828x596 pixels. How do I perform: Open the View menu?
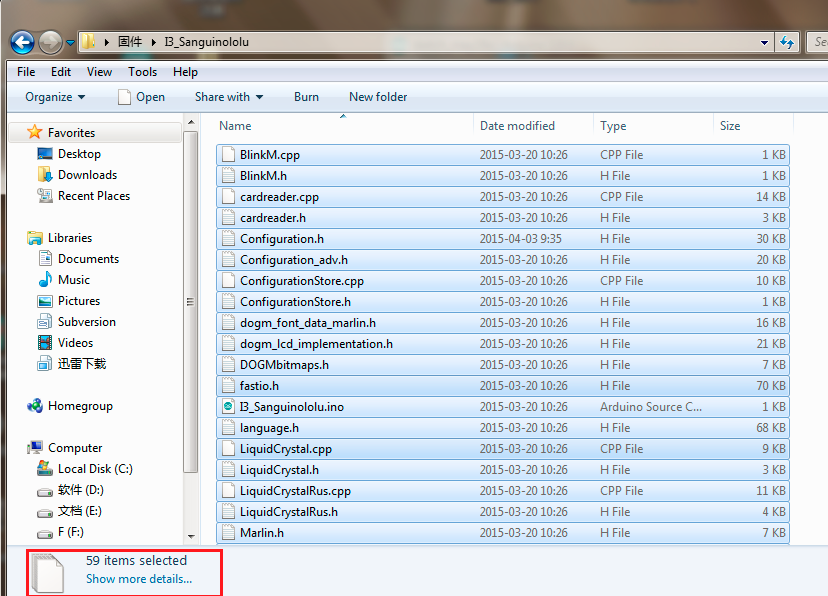(99, 72)
